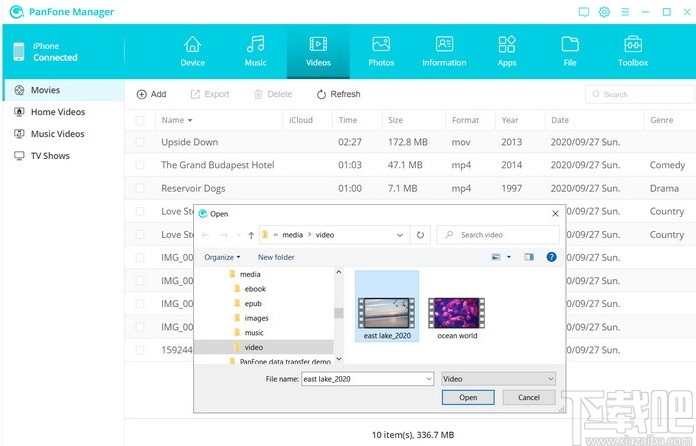Open the Device tab
Screen dimensions: 696x446
pyautogui.click(x=192, y=51)
